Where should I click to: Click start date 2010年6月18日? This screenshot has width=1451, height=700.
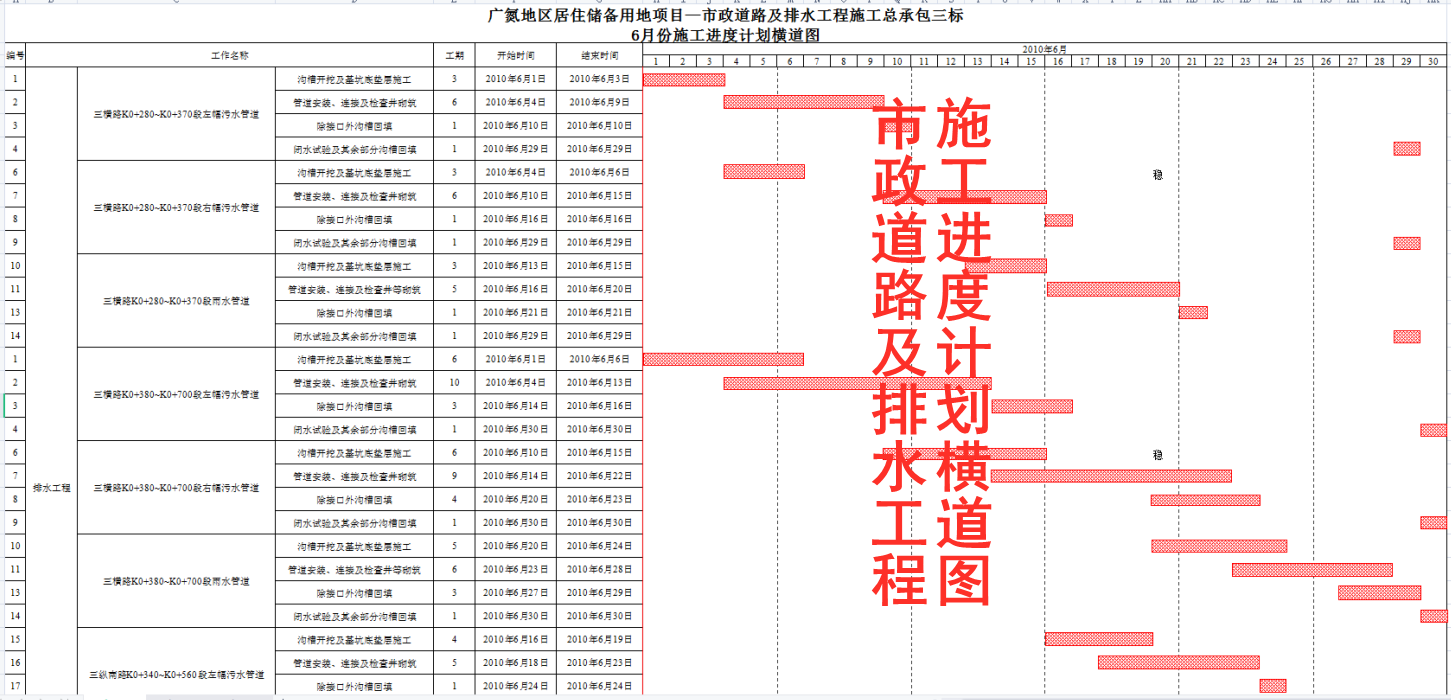(x=516, y=663)
